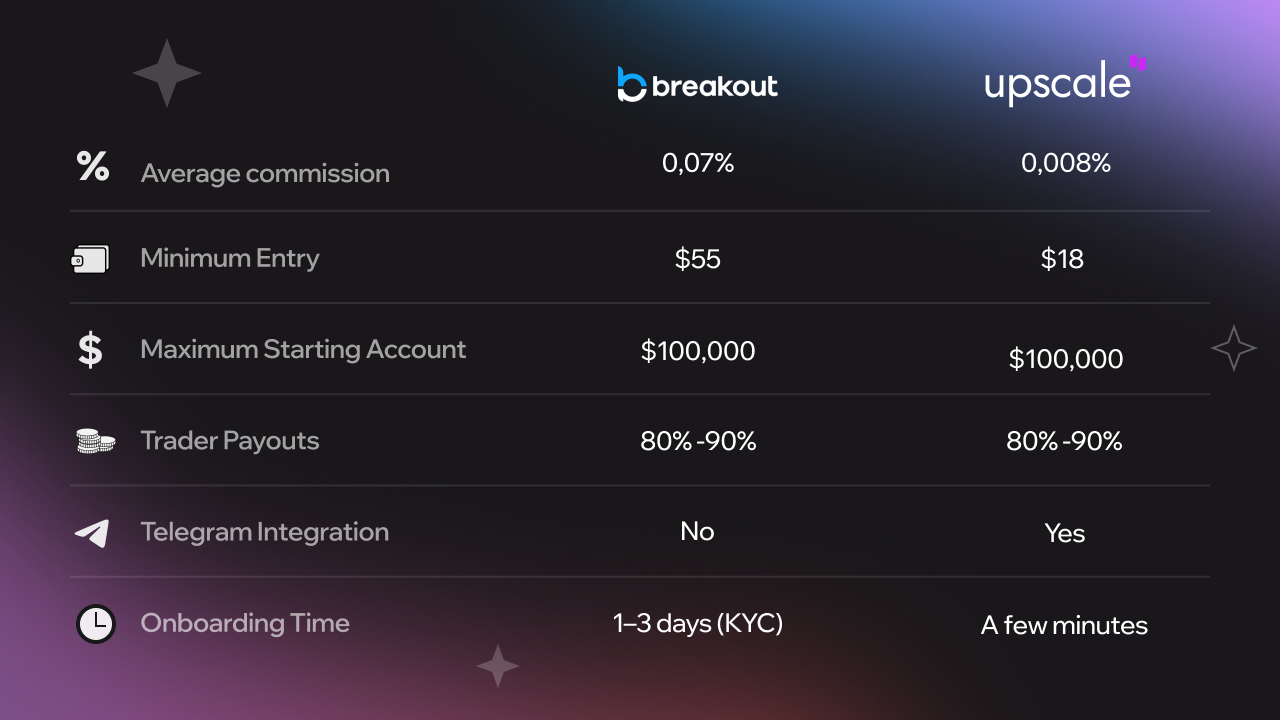Click the upscale logo
This screenshot has height=720, width=1280.
[x=1065, y=81]
